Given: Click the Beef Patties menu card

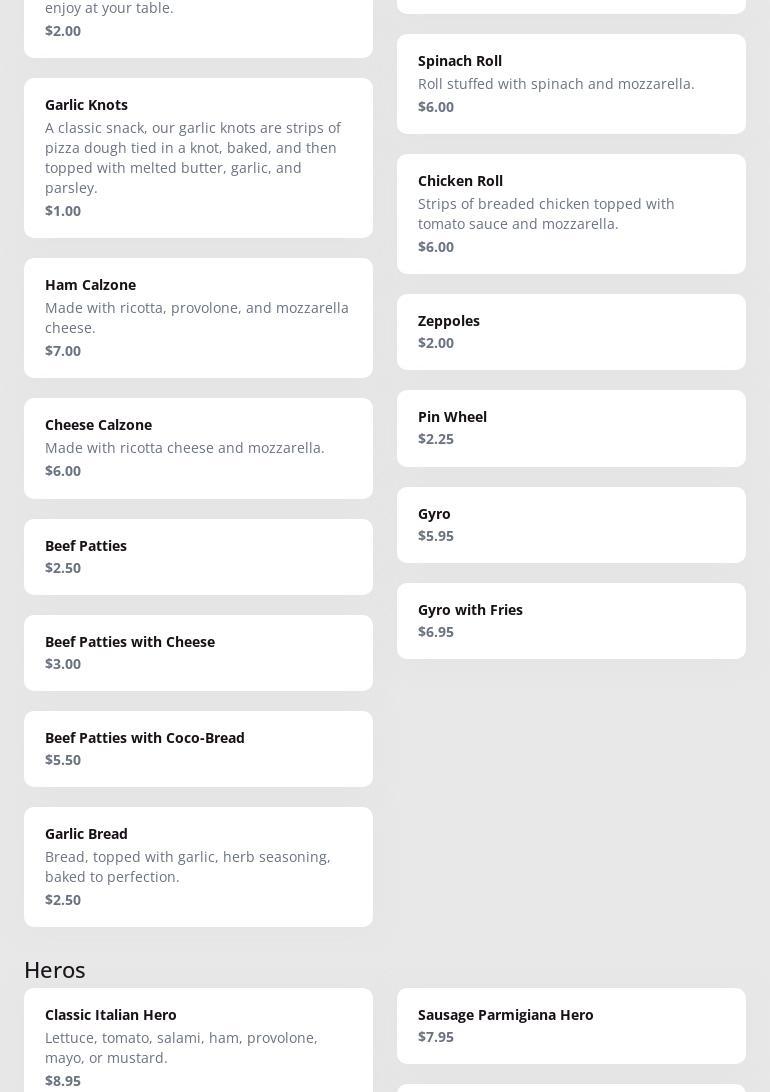Looking at the screenshot, I should coord(198,556).
